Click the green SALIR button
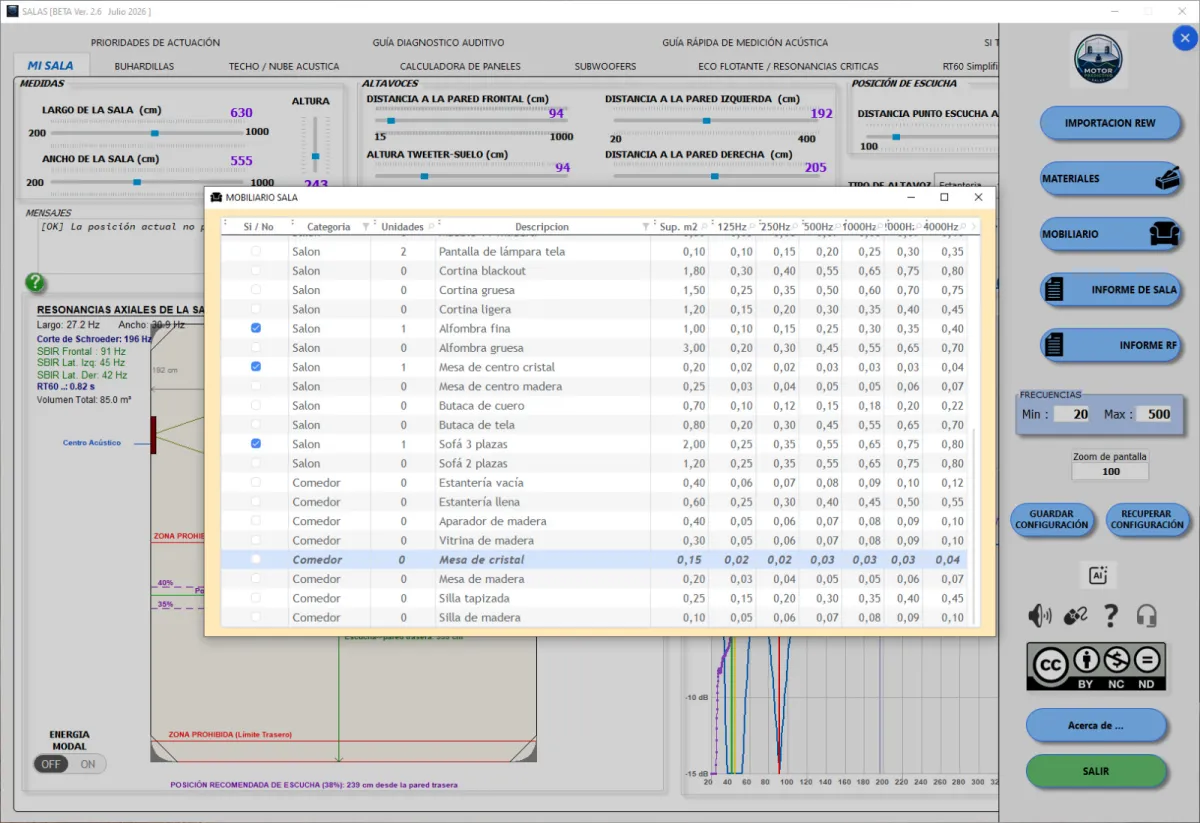Viewport: 1200px width, 823px height. 1096,771
